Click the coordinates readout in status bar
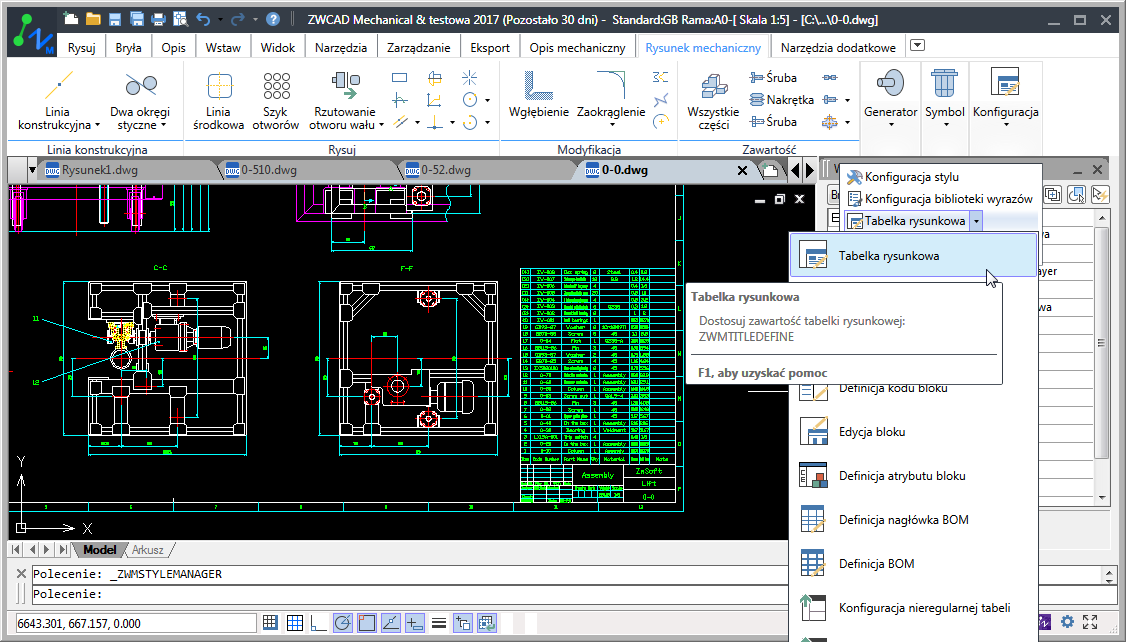 pos(135,623)
